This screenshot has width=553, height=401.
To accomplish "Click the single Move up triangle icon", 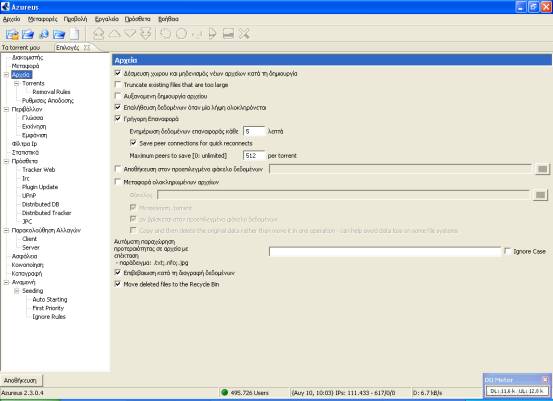I will point(114,34).
